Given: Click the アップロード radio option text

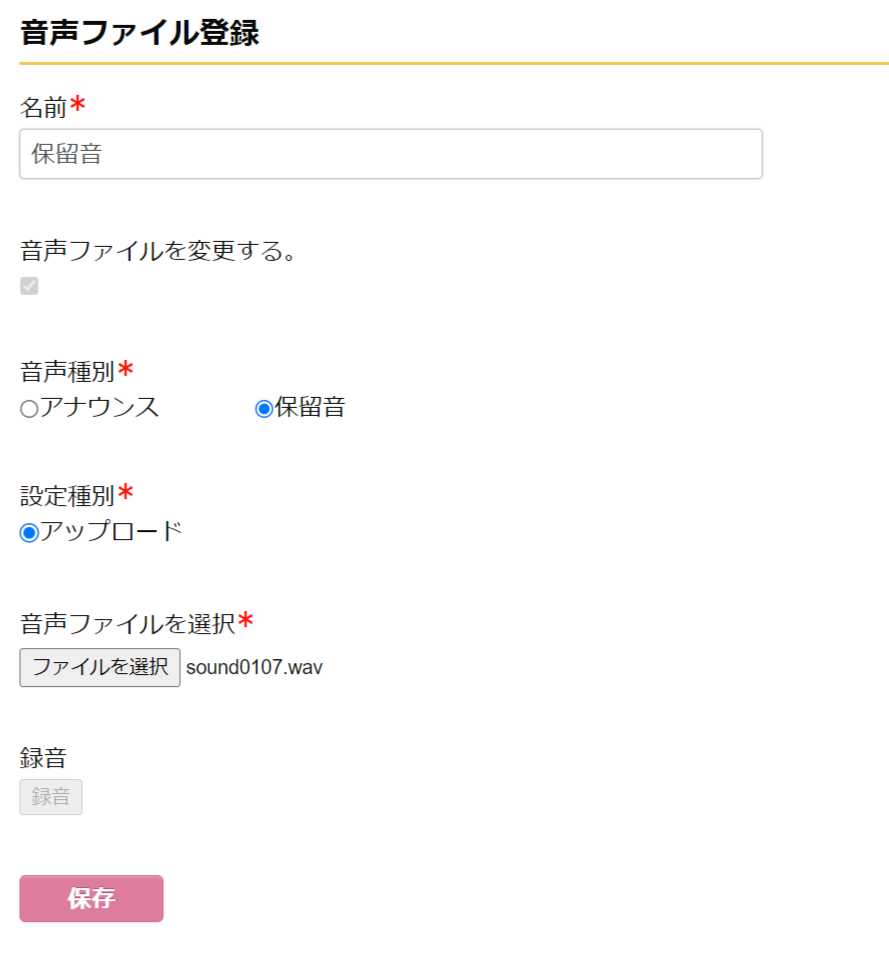Looking at the screenshot, I should (x=111, y=532).
